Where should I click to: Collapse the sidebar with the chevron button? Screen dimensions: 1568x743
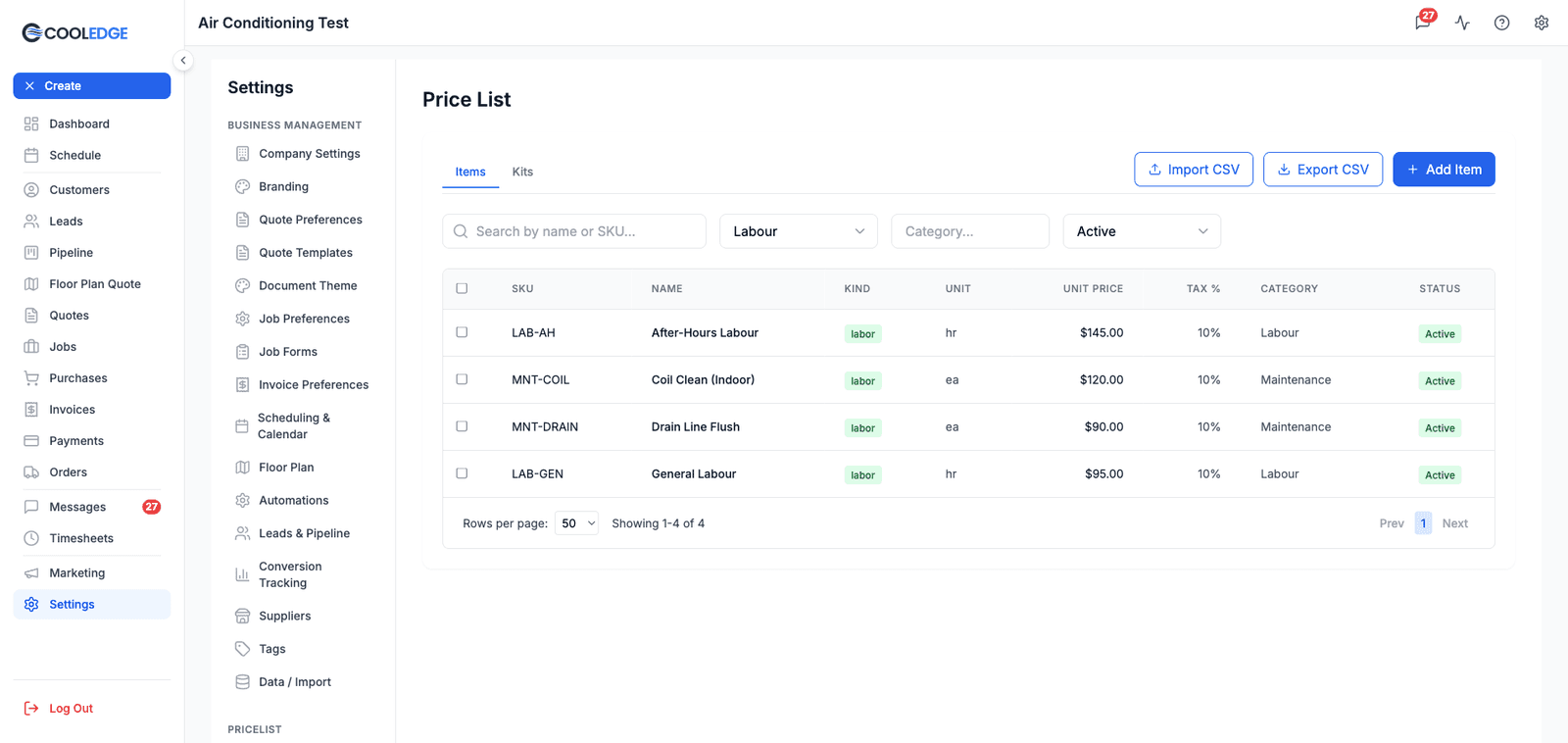(183, 61)
